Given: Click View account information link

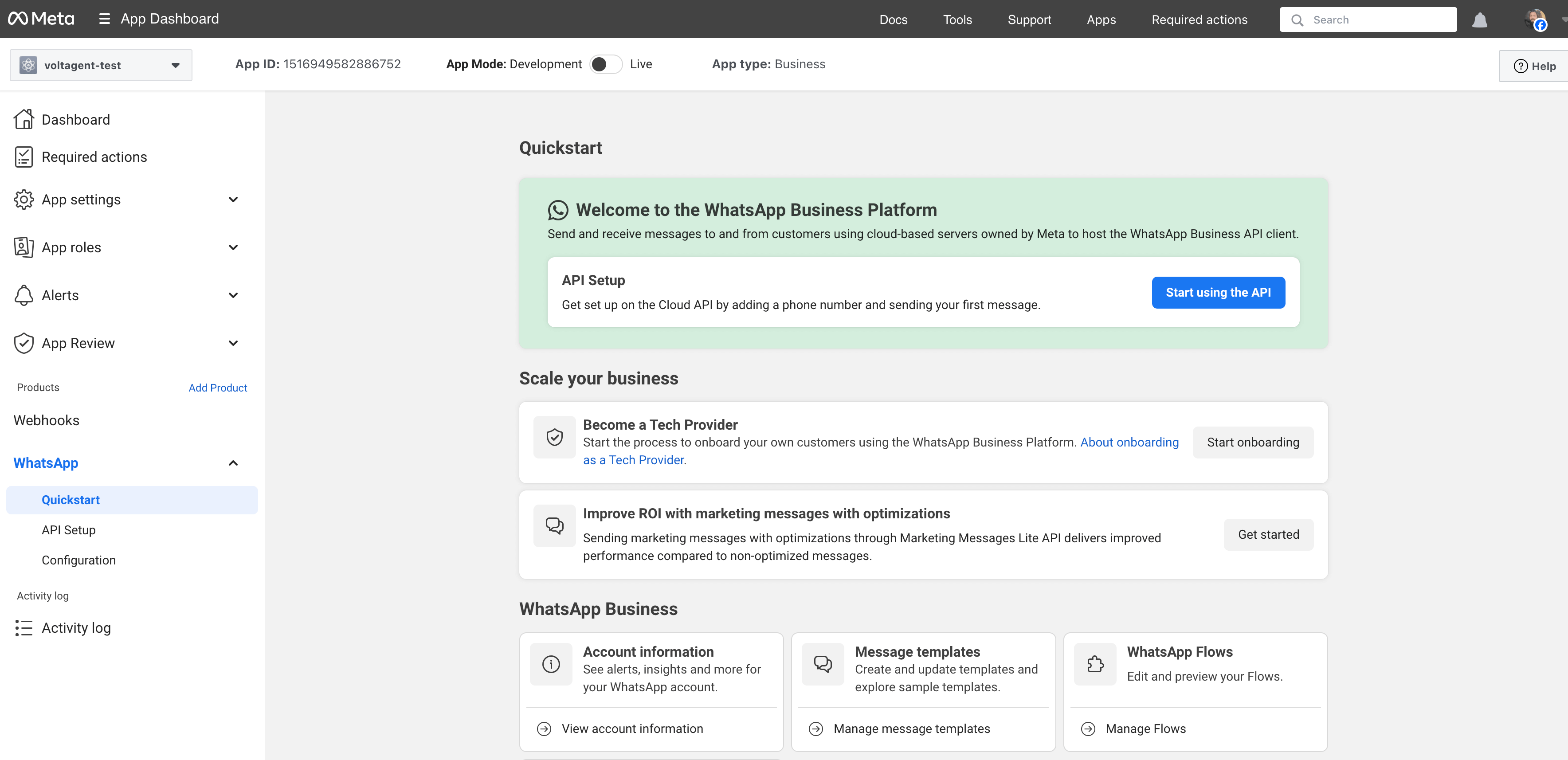Looking at the screenshot, I should 632,729.
